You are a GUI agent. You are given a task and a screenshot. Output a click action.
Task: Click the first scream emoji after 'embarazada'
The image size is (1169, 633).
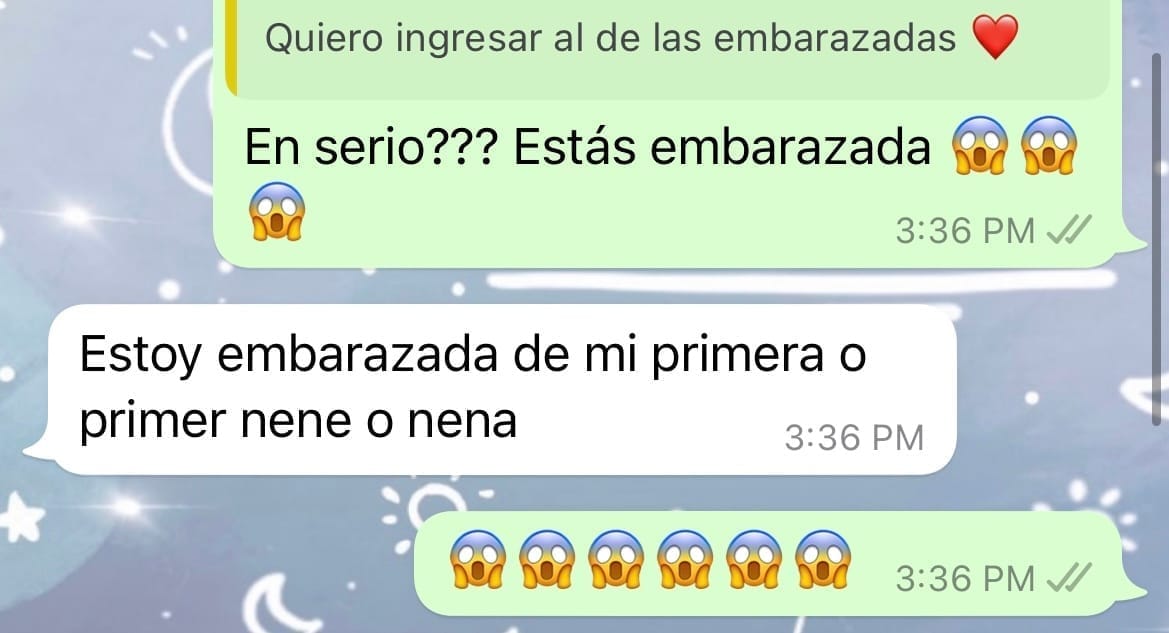980,145
